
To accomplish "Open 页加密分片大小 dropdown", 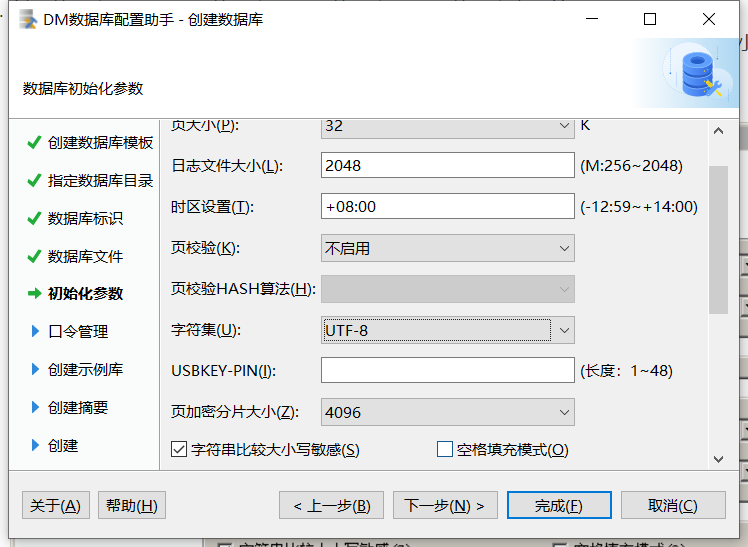I will click(x=447, y=412).
